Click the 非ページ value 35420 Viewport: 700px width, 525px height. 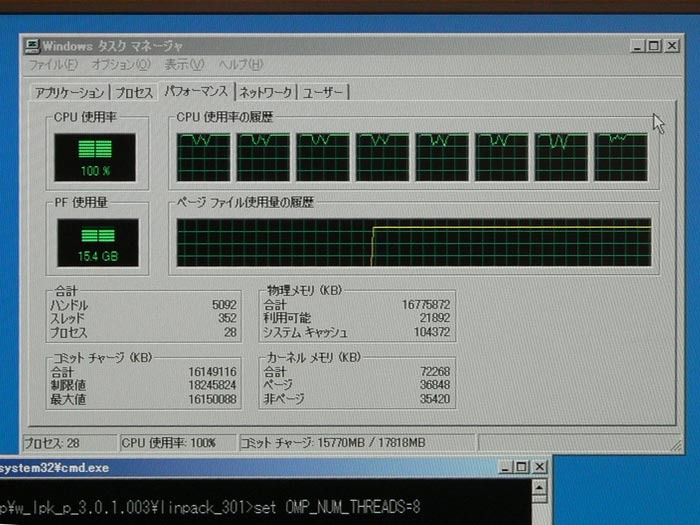pos(435,399)
